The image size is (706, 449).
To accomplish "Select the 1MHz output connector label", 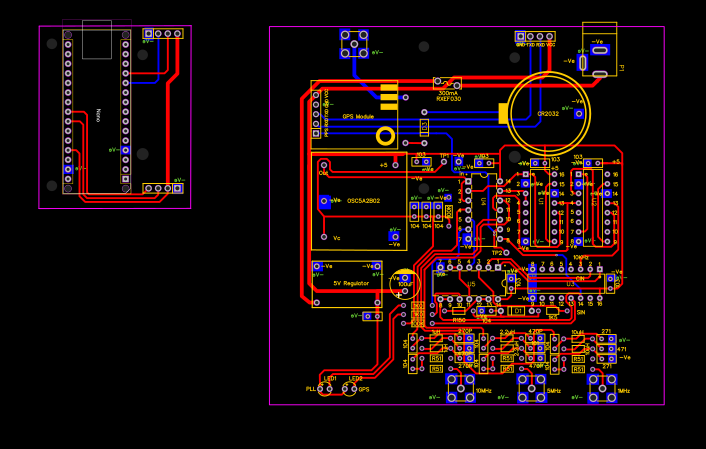I will [624, 391].
